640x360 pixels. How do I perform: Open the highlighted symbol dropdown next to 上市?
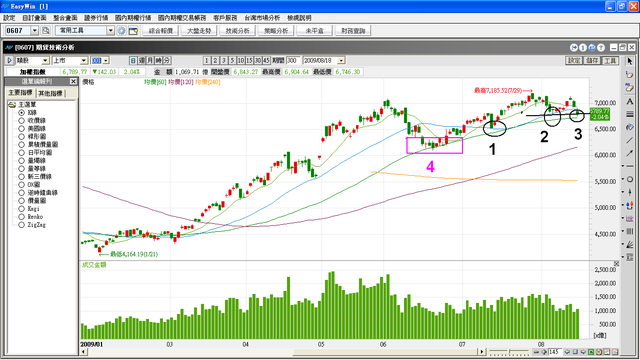(106, 60)
